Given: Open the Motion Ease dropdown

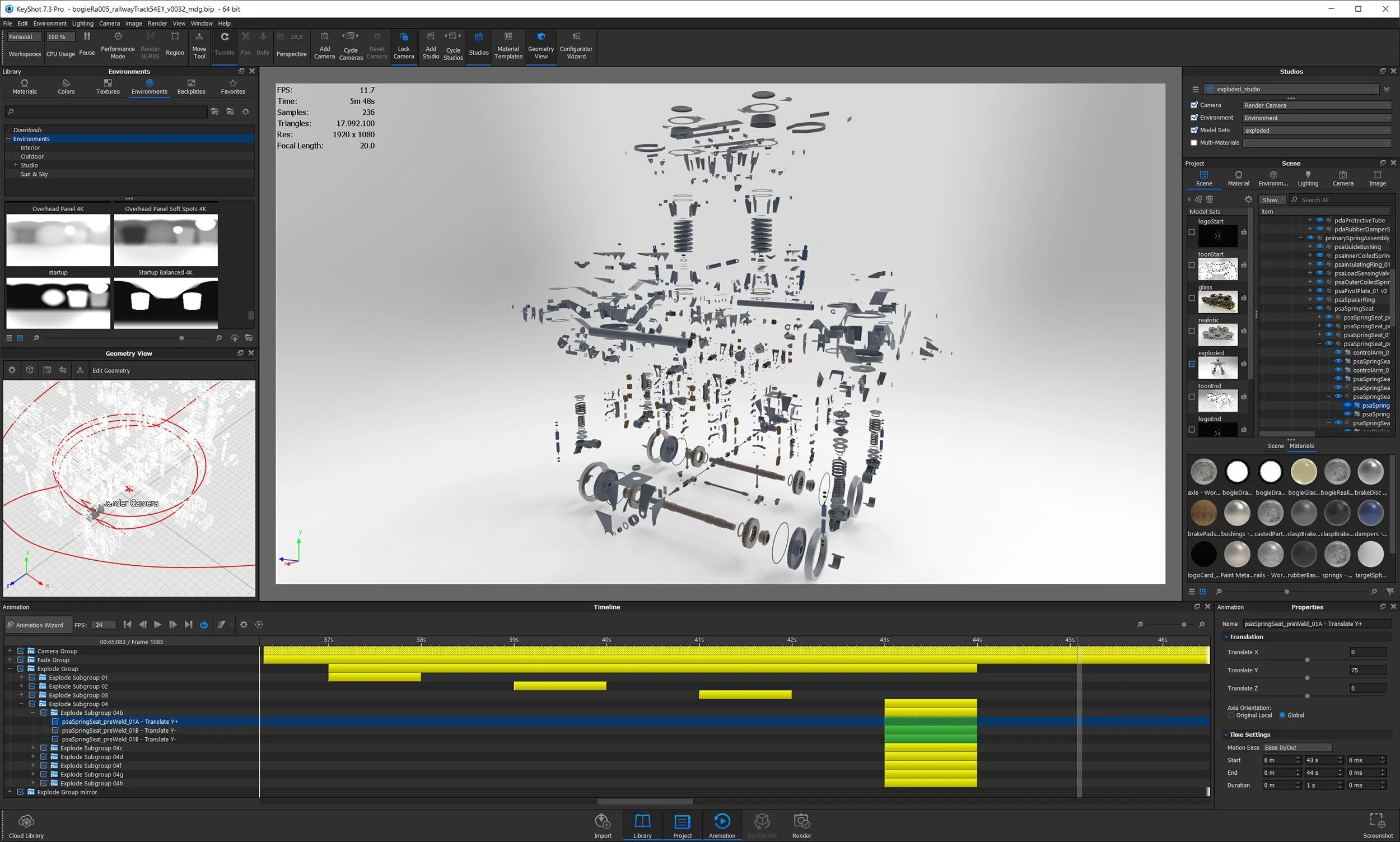Looking at the screenshot, I should click(1298, 747).
